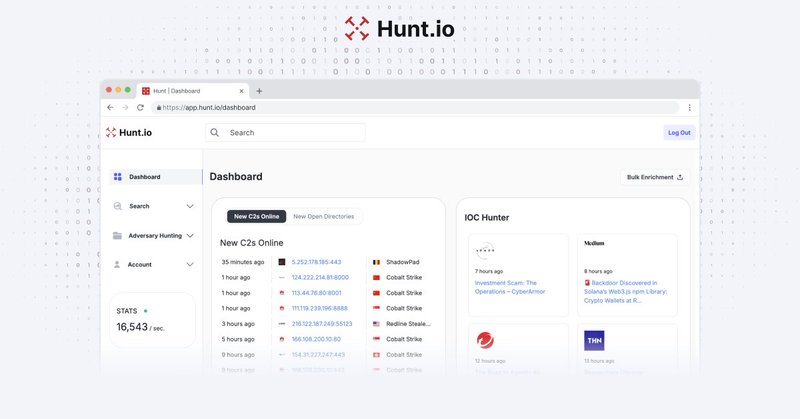Image resolution: width=800 pixels, height=419 pixels.
Task: Click the 16,543 / sec stats value
Action: 140,327
